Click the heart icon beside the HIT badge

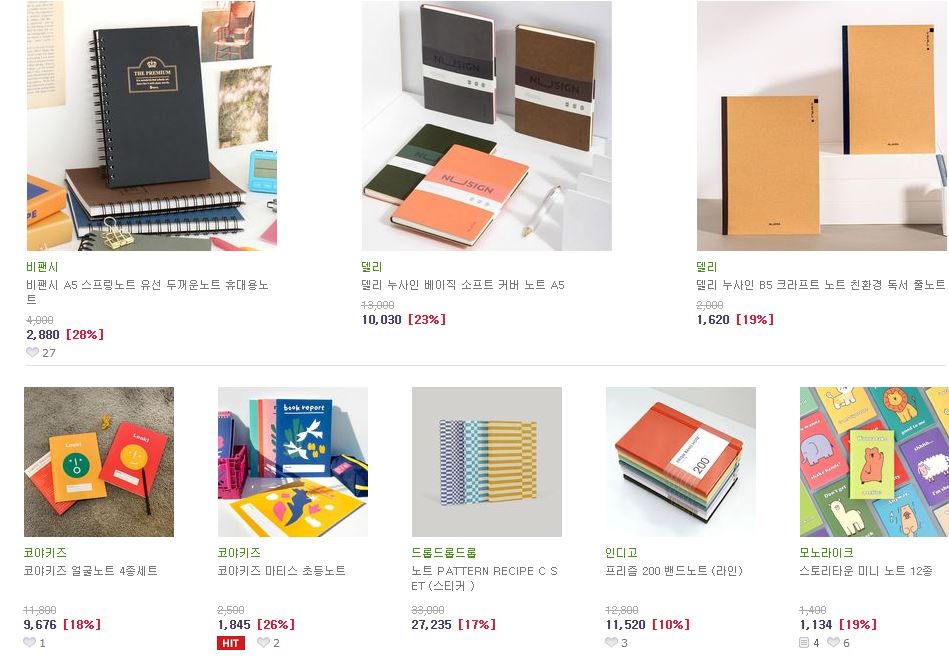[263, 642]
